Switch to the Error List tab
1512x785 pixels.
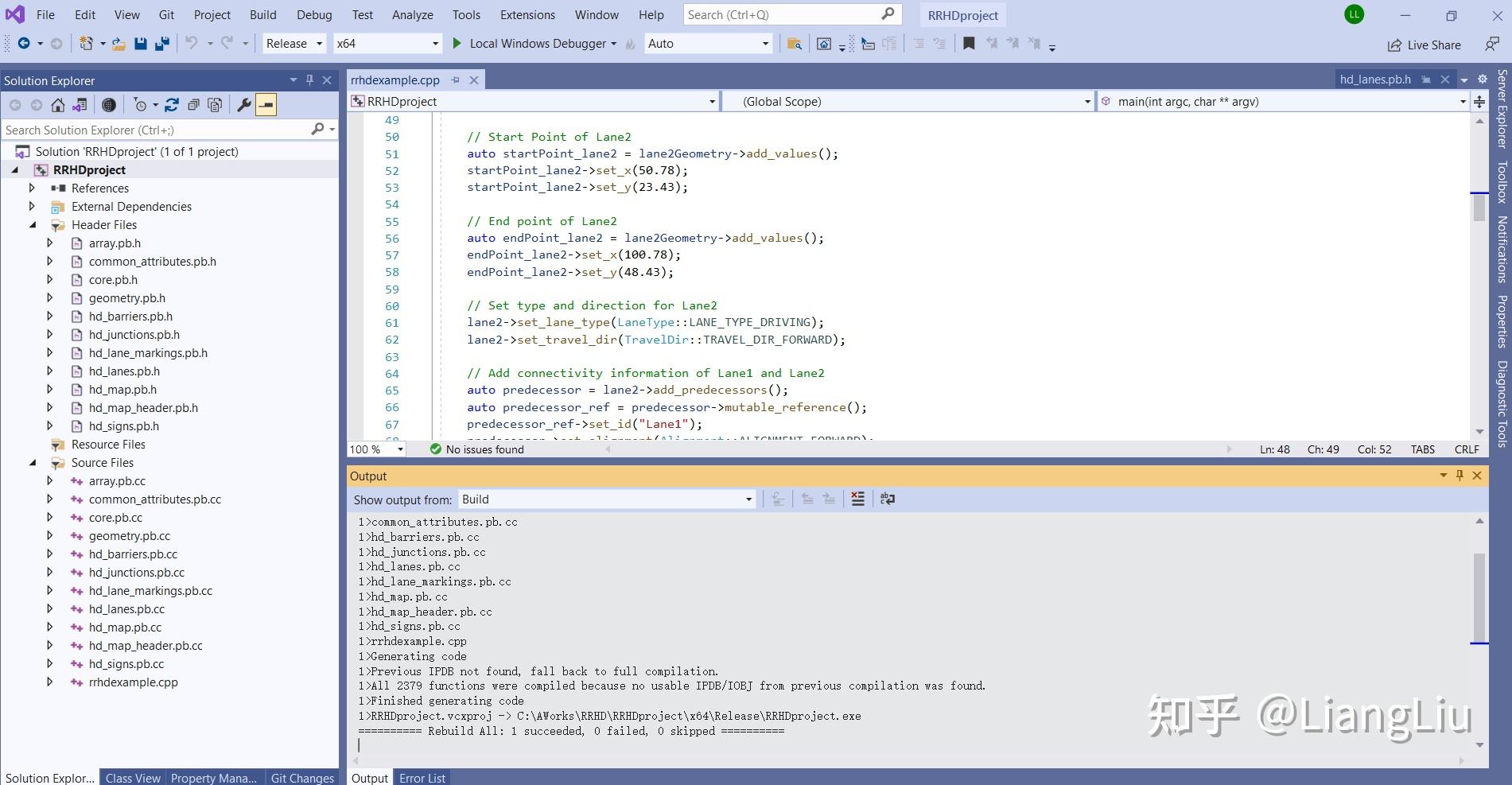pyautogui.click(x=422, y=778)
